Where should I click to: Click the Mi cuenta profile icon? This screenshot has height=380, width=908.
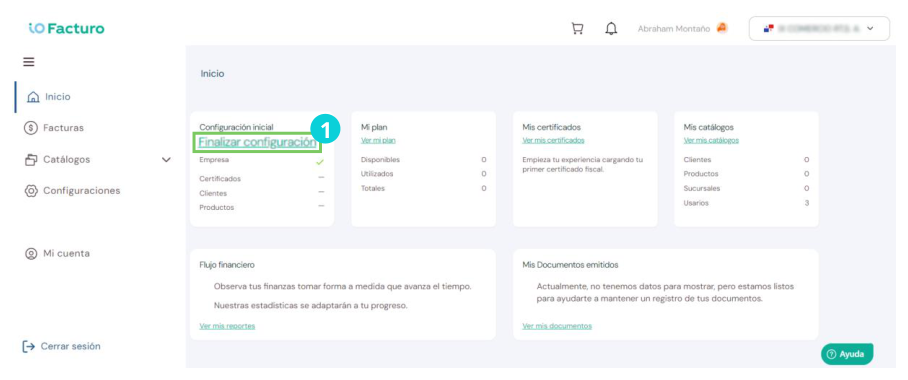click(x=31, y=254)
